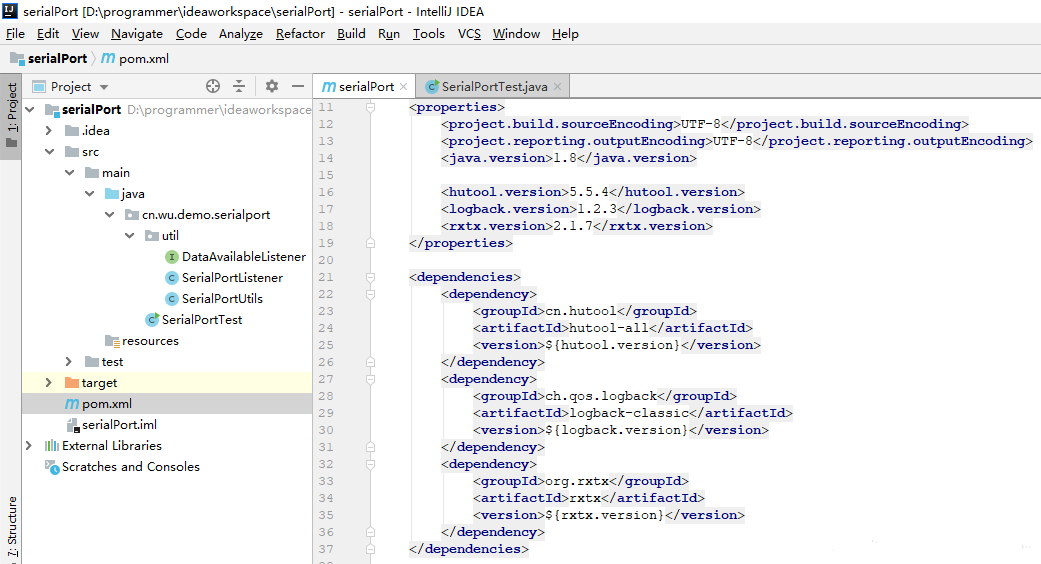Screen dimensions: 1041x564
Task: Hide the Project panel with minus icon
Action: [297, 87]
